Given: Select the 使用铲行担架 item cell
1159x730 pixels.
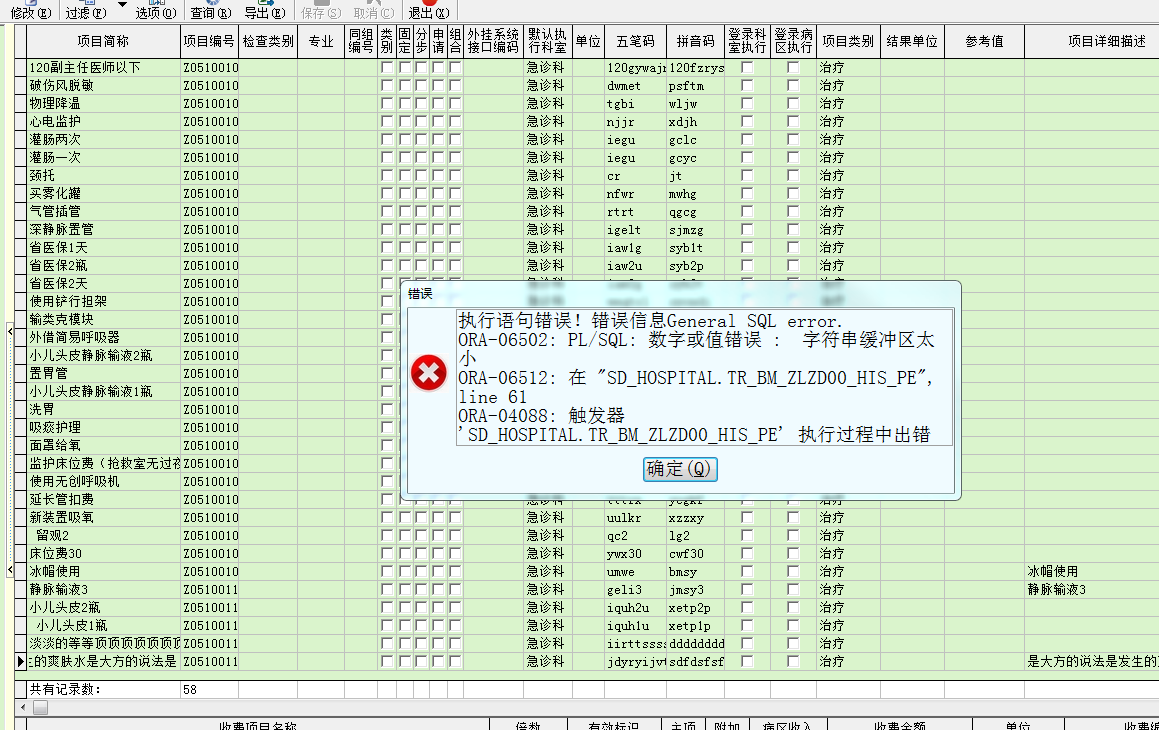Looking at the screenshot, I should point(103,301).
